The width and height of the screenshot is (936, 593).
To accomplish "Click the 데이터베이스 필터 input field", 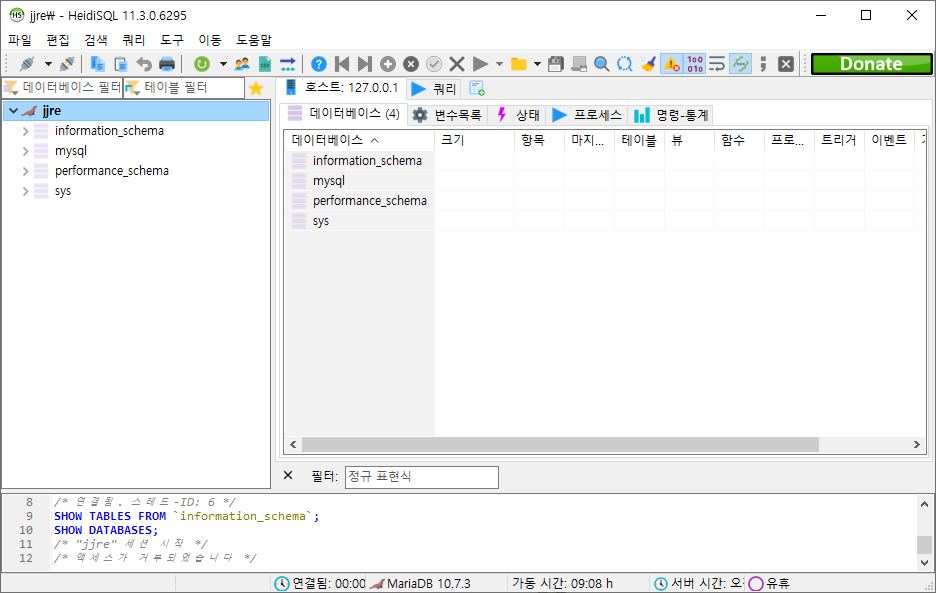I will point(63,88).
